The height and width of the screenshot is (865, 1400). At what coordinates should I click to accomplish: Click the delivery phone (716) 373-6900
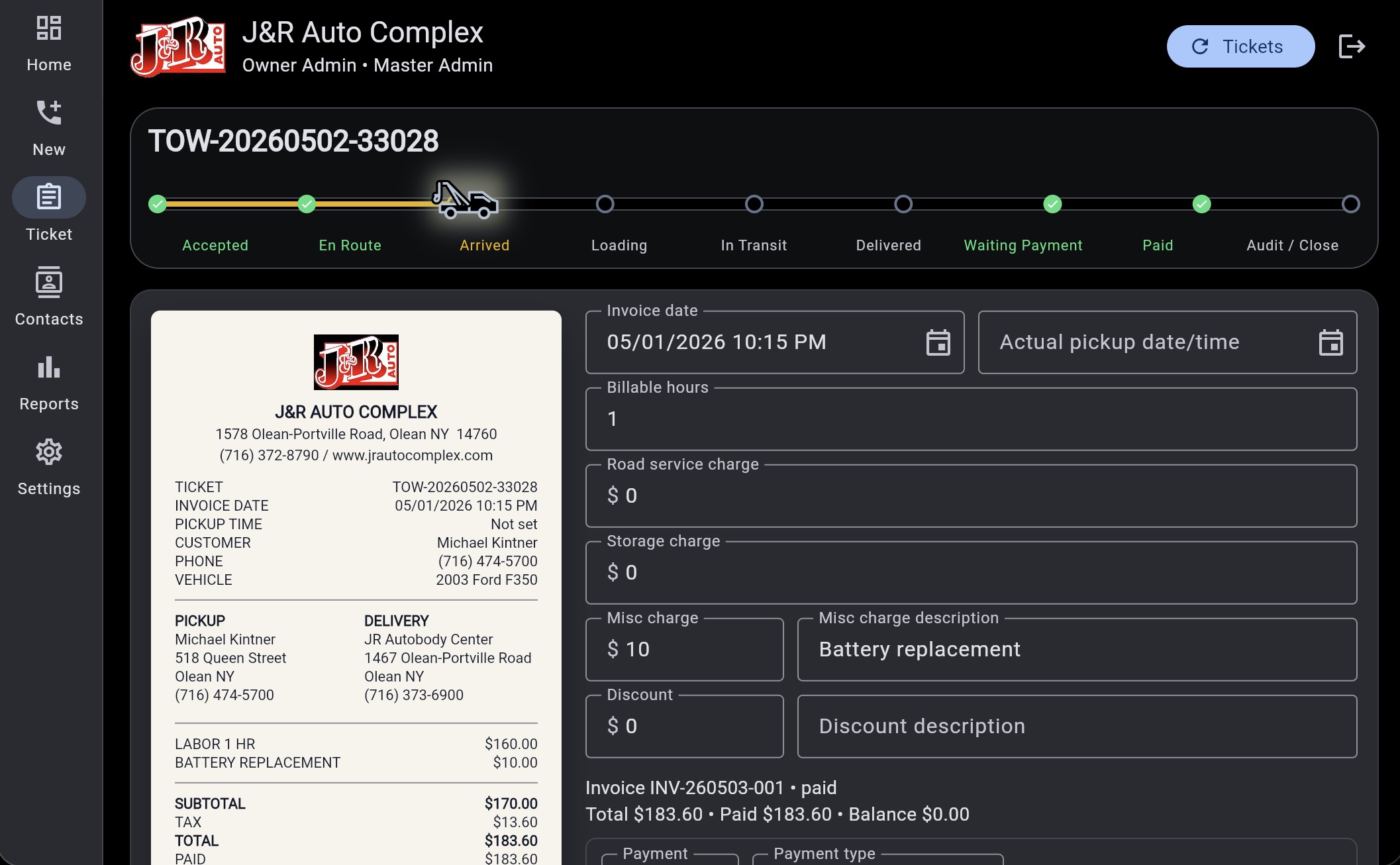[x=414, y=695]
